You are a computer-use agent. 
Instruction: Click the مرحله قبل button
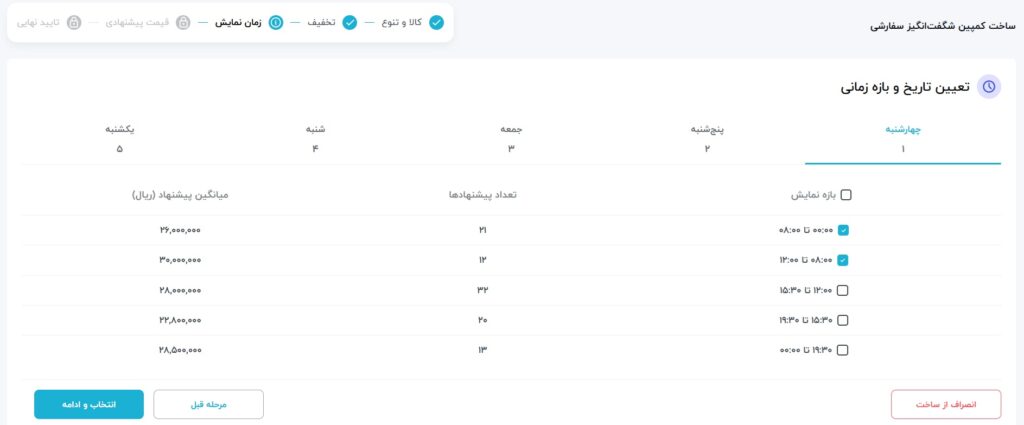point(208,404)
